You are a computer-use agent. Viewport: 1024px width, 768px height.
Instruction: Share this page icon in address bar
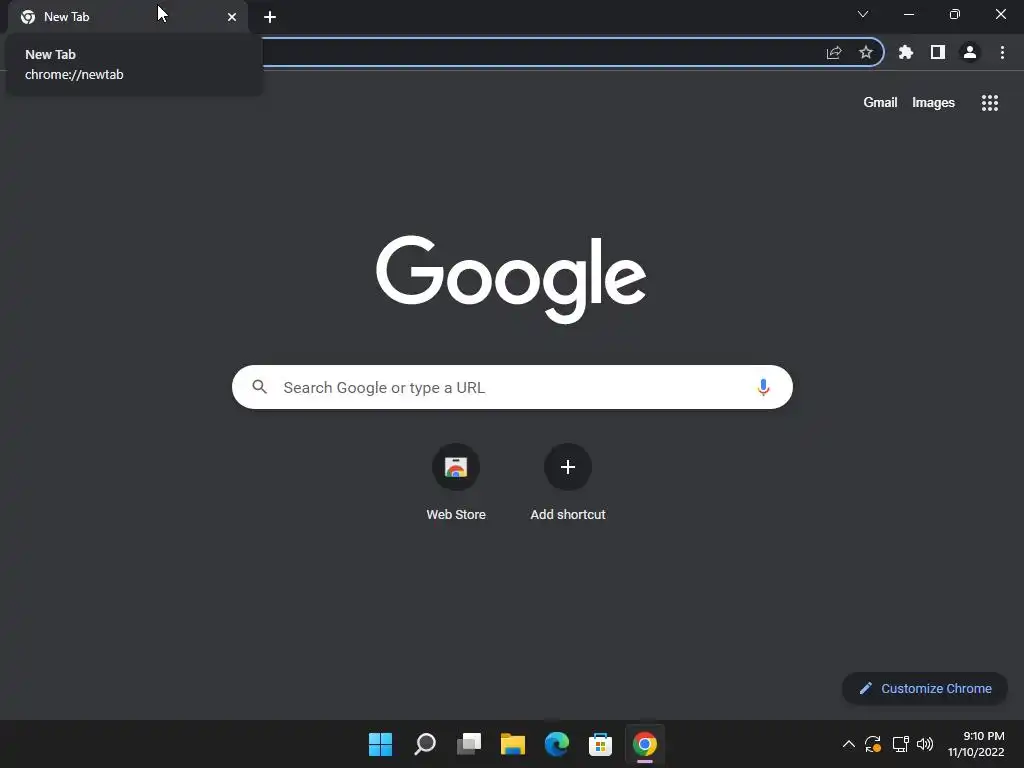[834, 52]
